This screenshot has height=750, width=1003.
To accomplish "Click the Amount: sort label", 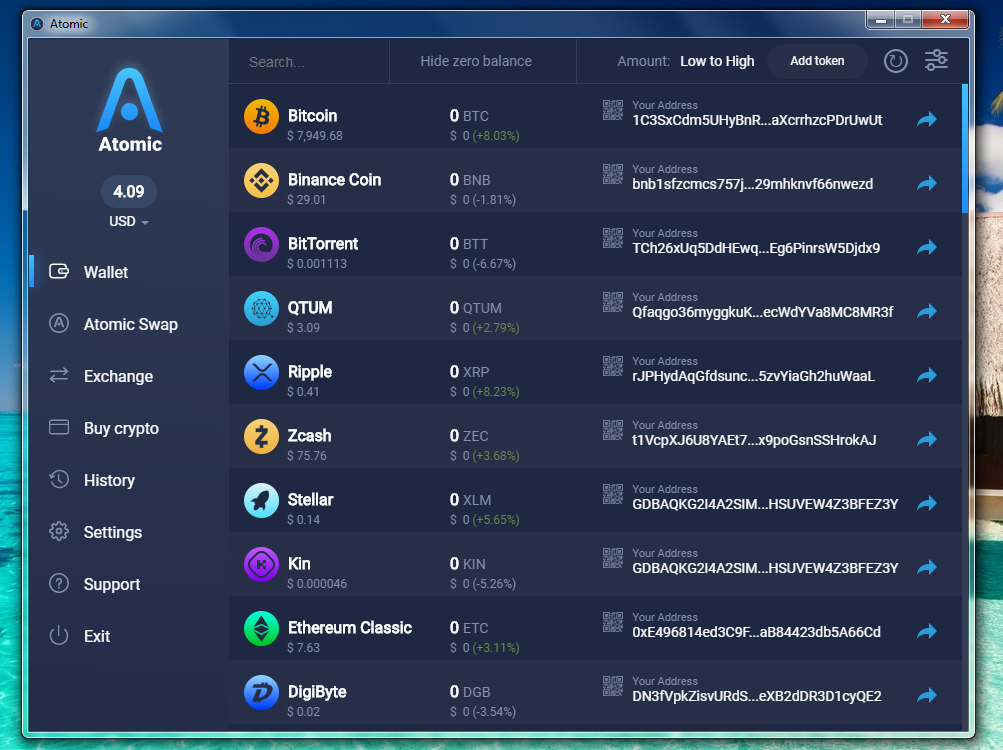I will (x=643, y=61).
